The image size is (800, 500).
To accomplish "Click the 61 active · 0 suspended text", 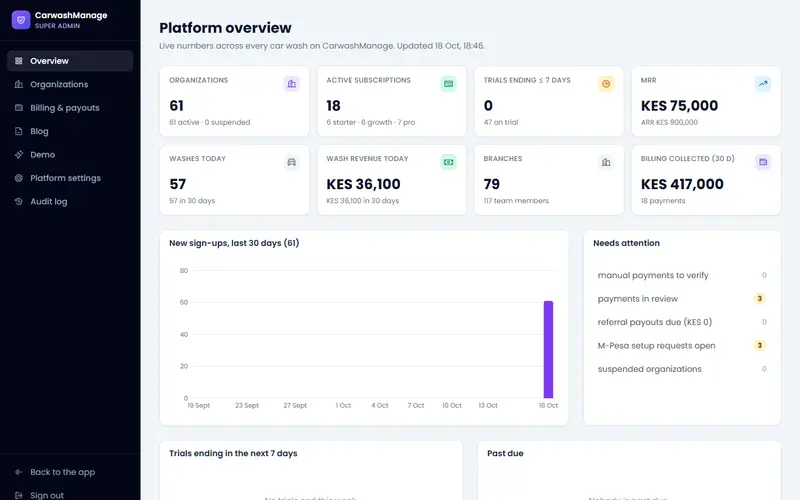I will click(210, 122).
